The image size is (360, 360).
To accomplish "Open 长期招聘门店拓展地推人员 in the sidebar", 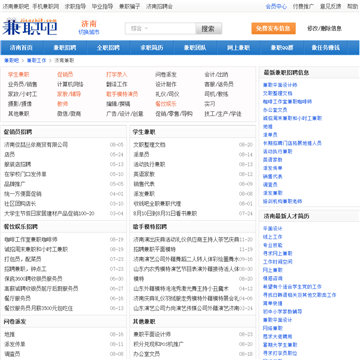I will tap(292, 143).
